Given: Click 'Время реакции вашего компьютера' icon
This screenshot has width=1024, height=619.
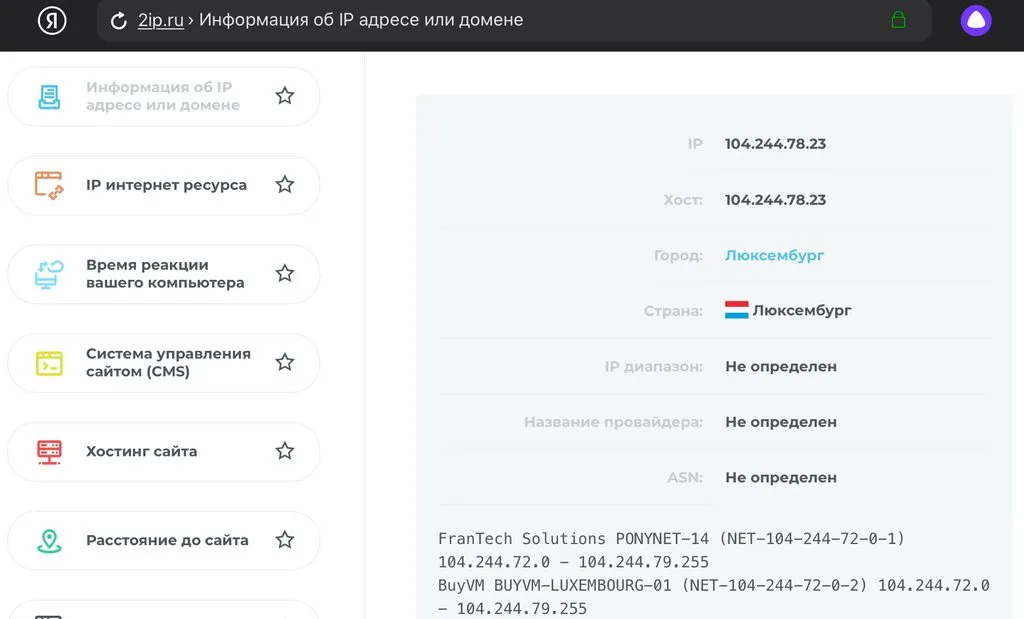Looking at the screenshot, I should pyautogui.click(x=49, y=274).
